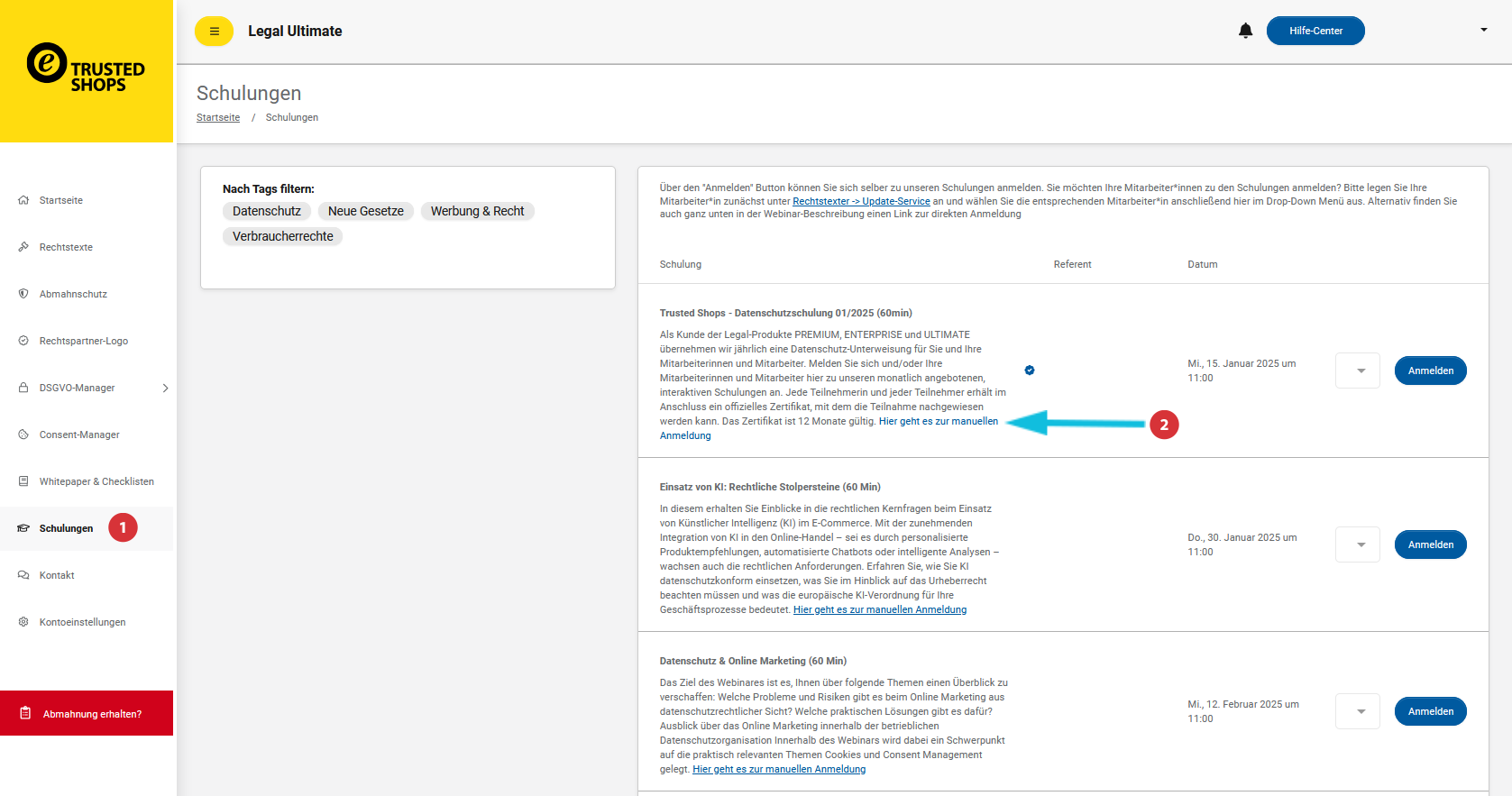Filter by Datenschutz tag
The height and width of the screenshot is (796, 1512).
click(267, 211)
